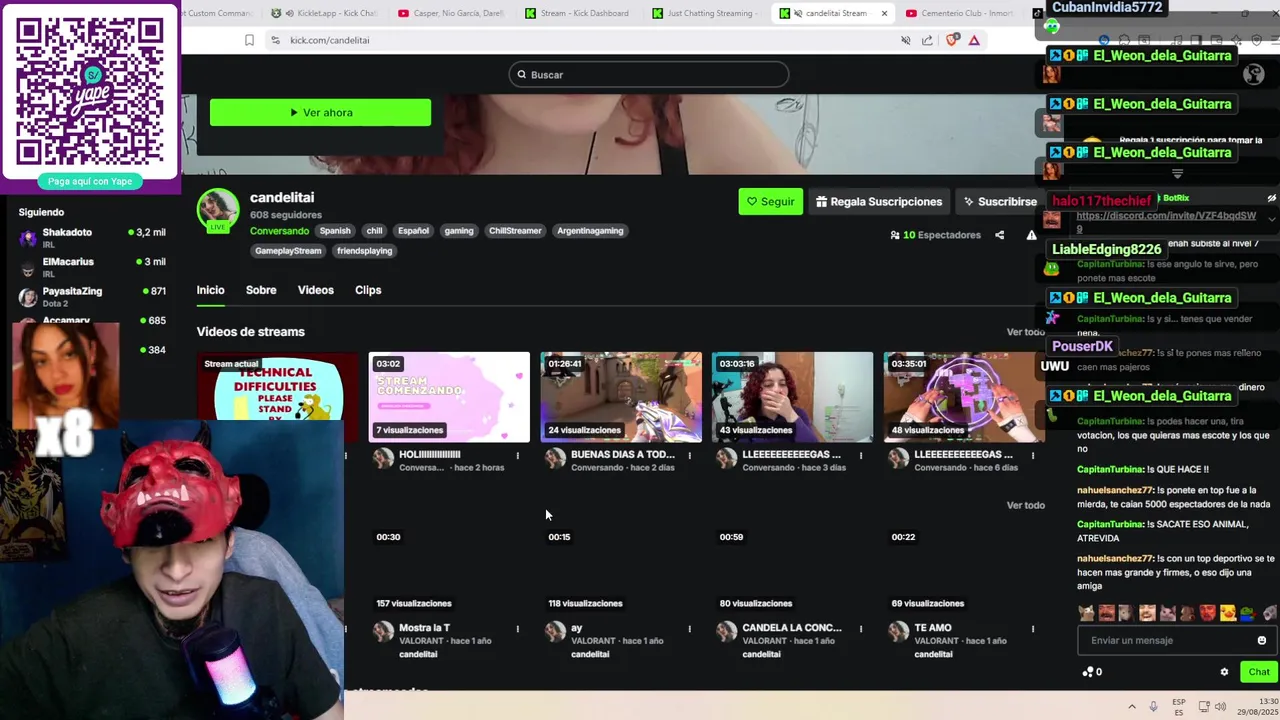
Task: Expand pinned Discord message chevron
Action: pyautogui.click(x=1271, y=218)
